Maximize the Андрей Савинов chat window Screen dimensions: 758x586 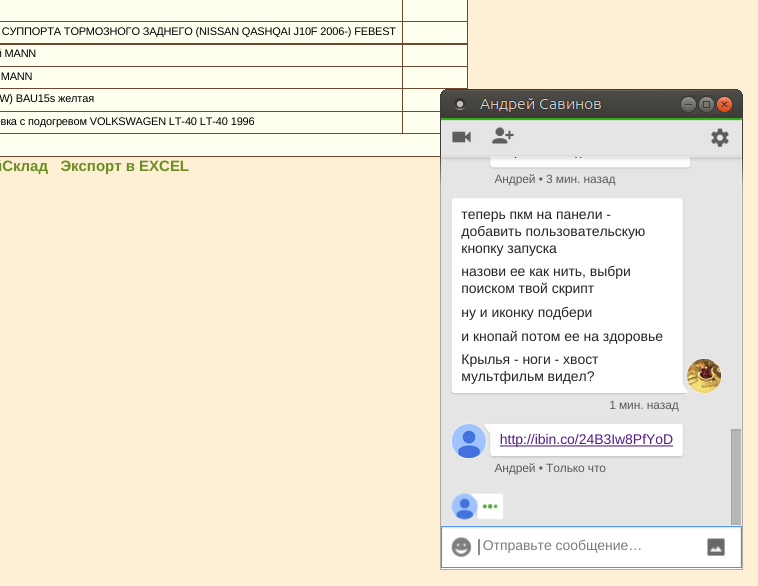coord(706,104)
